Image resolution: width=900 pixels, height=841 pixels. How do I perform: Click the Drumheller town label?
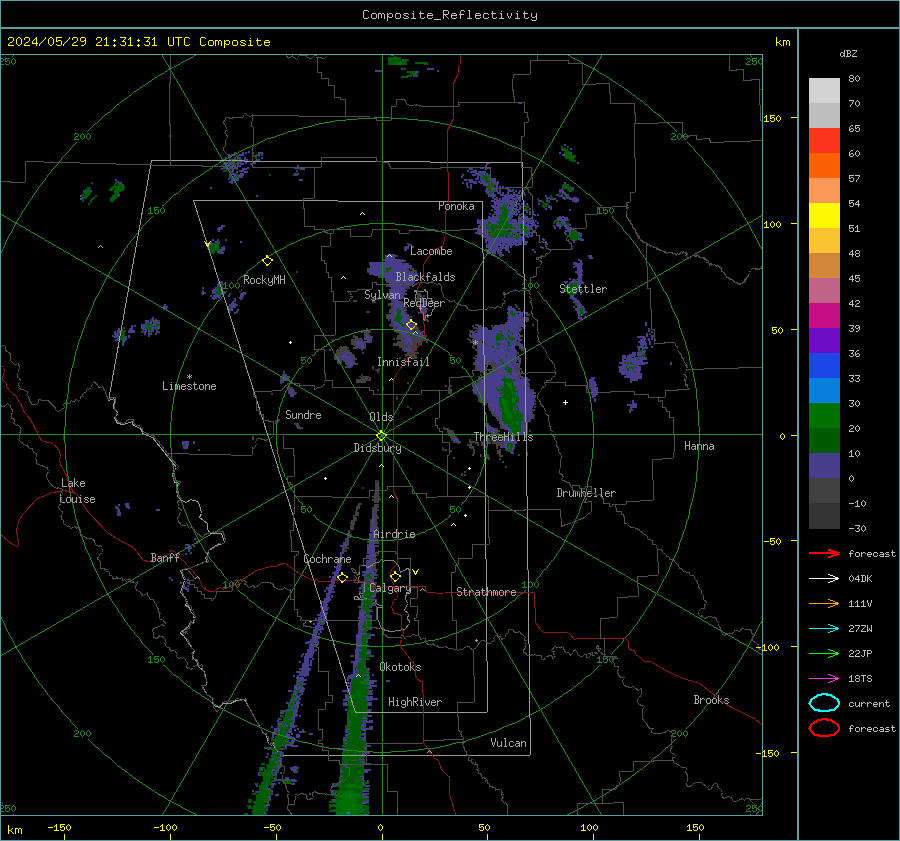click(586, 493)
